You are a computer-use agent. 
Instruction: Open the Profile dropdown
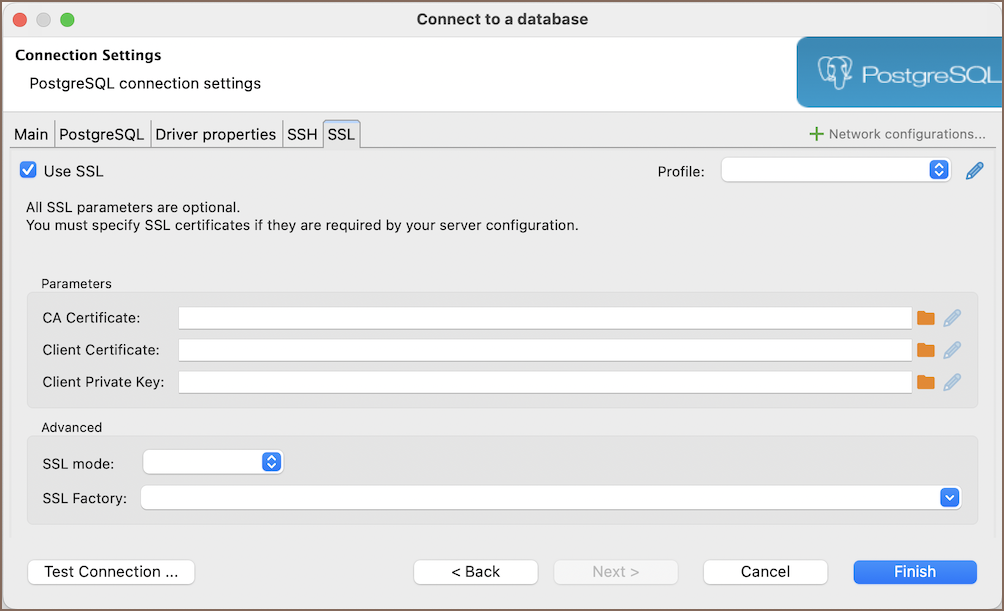(x=835, y=170)
